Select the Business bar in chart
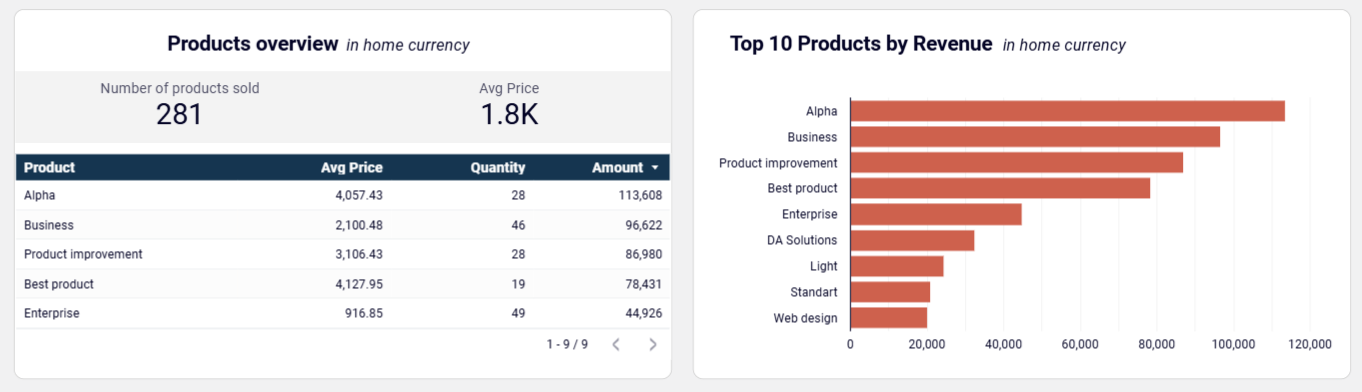Screen dimensions: 1362x392 (1035, 137)
